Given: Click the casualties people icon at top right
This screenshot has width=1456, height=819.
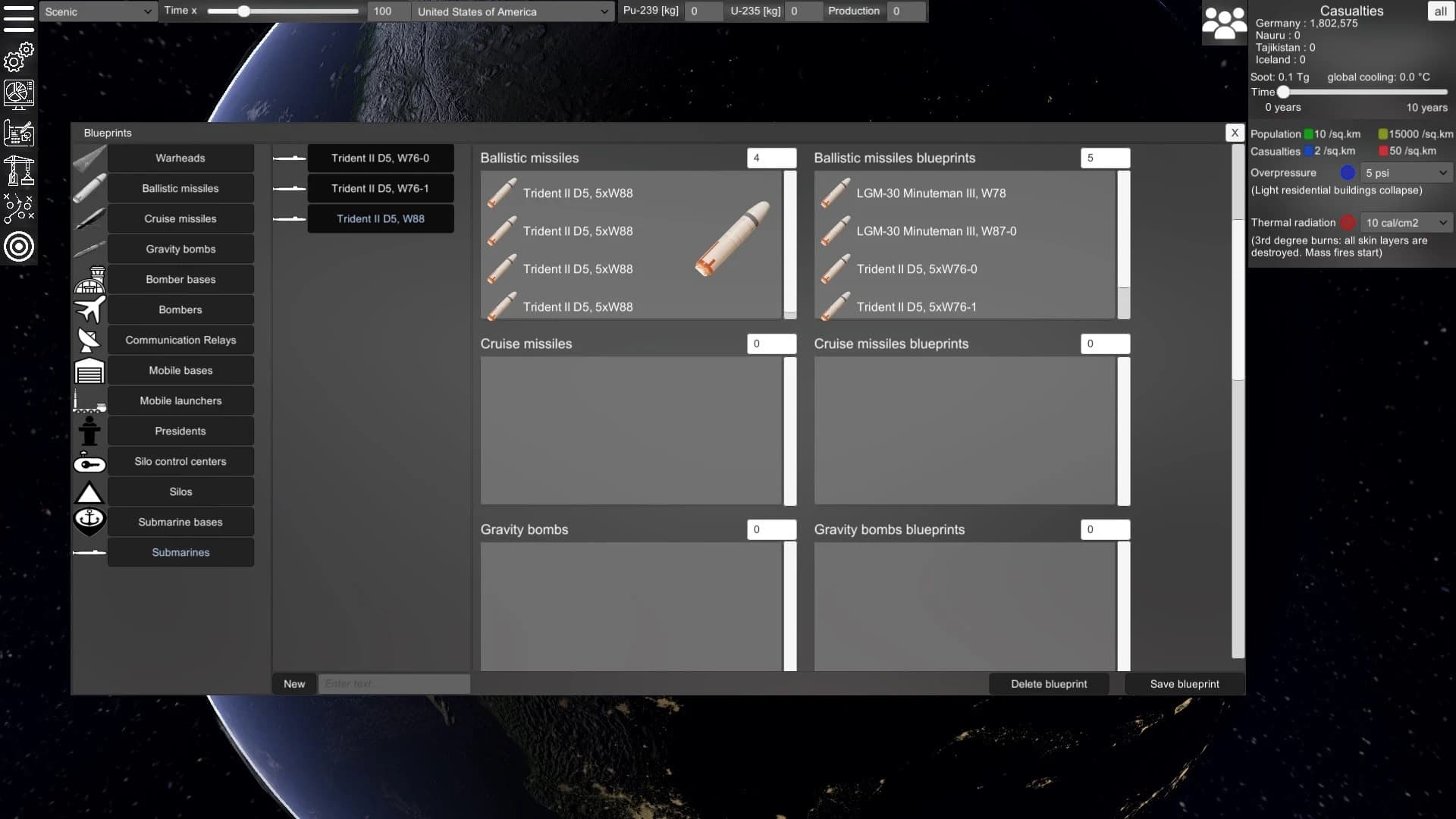Looking at the screenshot, I should (1223, 24).
